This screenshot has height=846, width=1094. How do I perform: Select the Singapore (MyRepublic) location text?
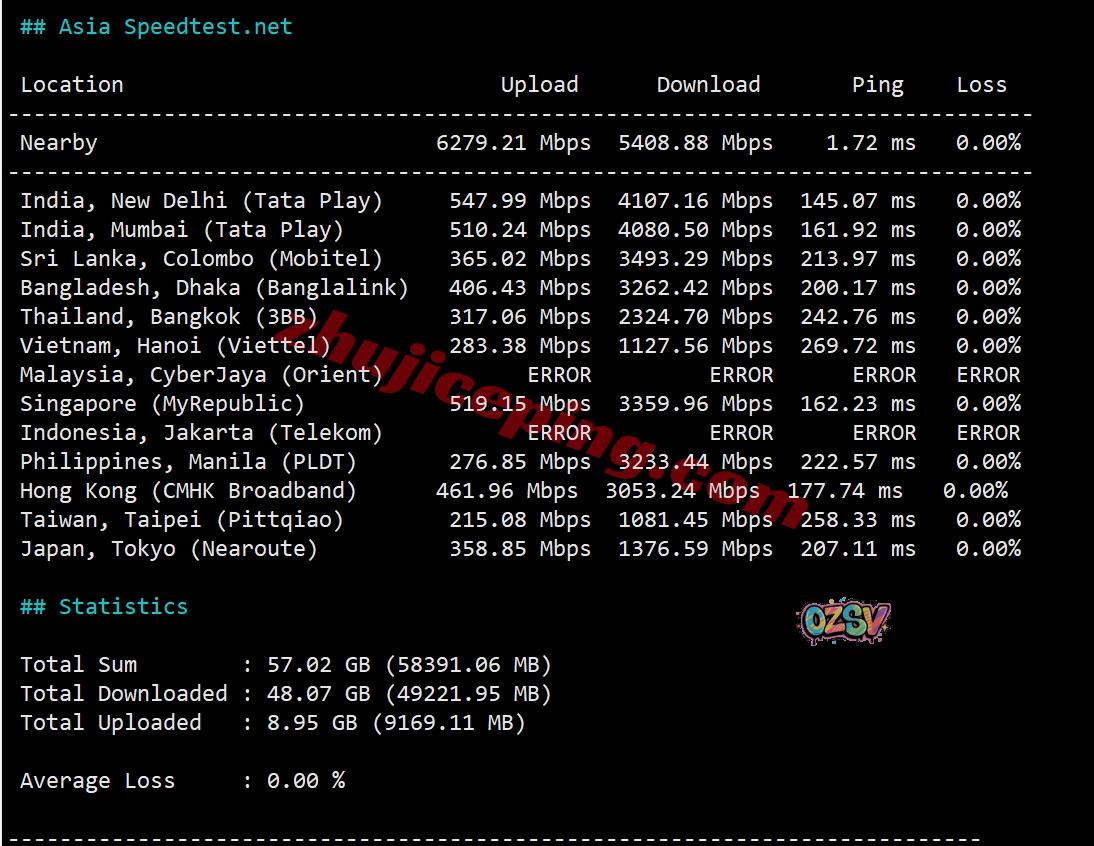[162, 404]
